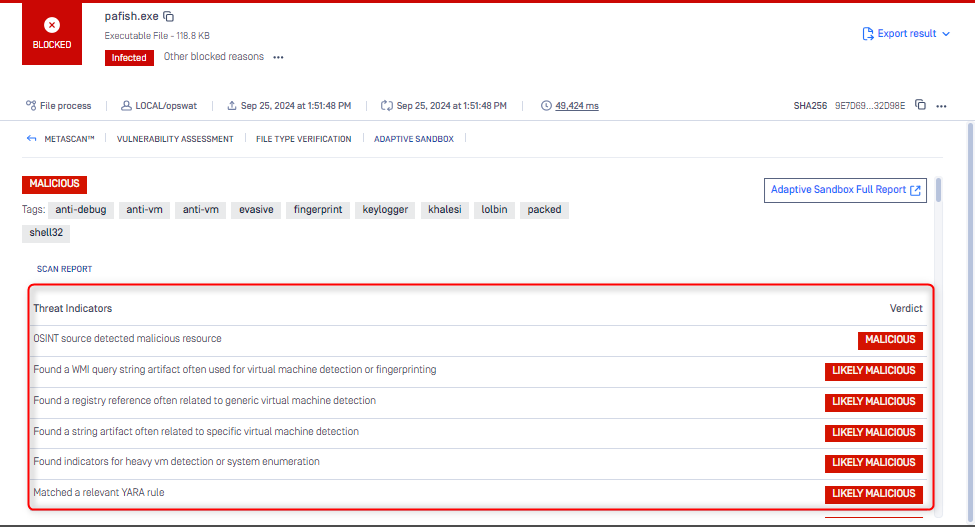Select the evasive tag

(256, 210)
